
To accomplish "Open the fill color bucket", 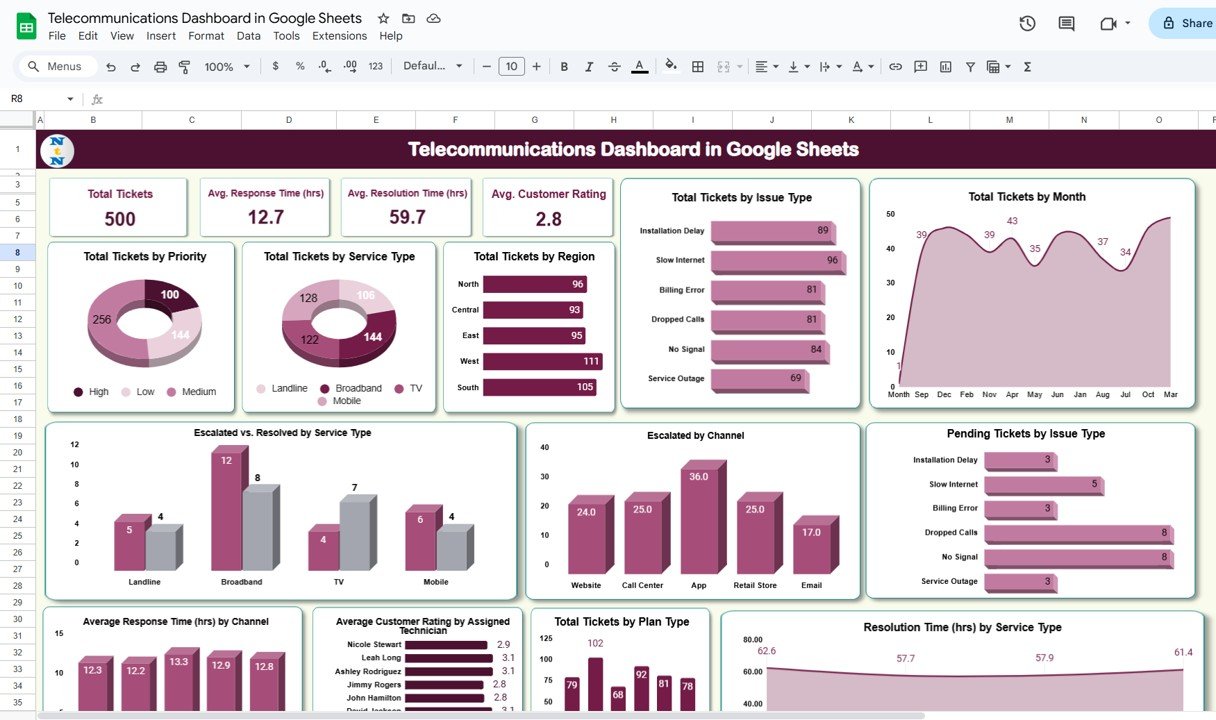I will tap(670, 67).
